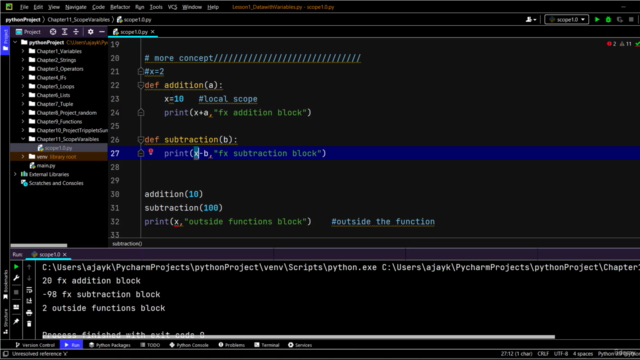Toggle the Structure tool window stripe

(5, 321)
